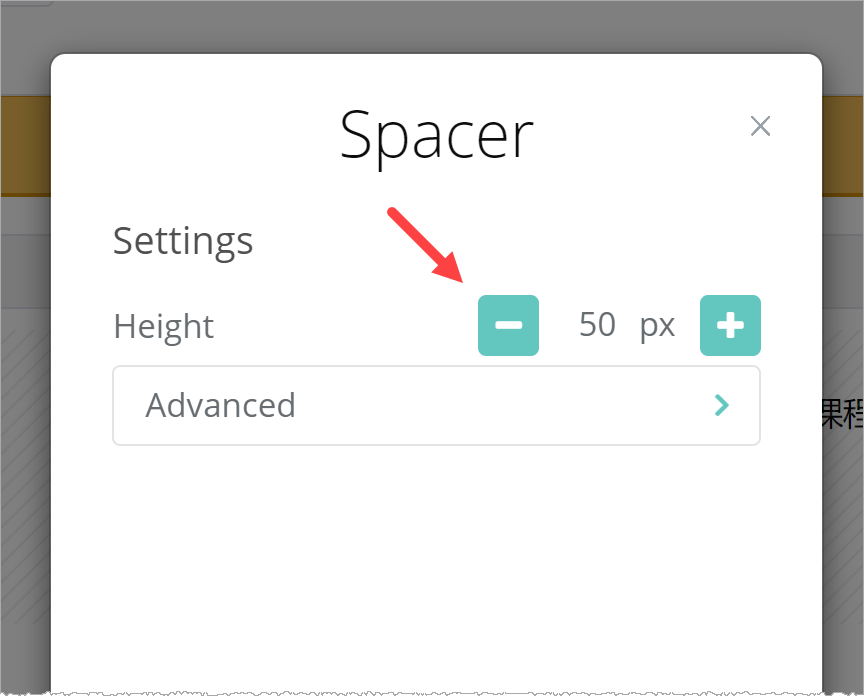864x697 pixels.
Task: Click the blank space between Height and minus
Action: click(345, 326)
